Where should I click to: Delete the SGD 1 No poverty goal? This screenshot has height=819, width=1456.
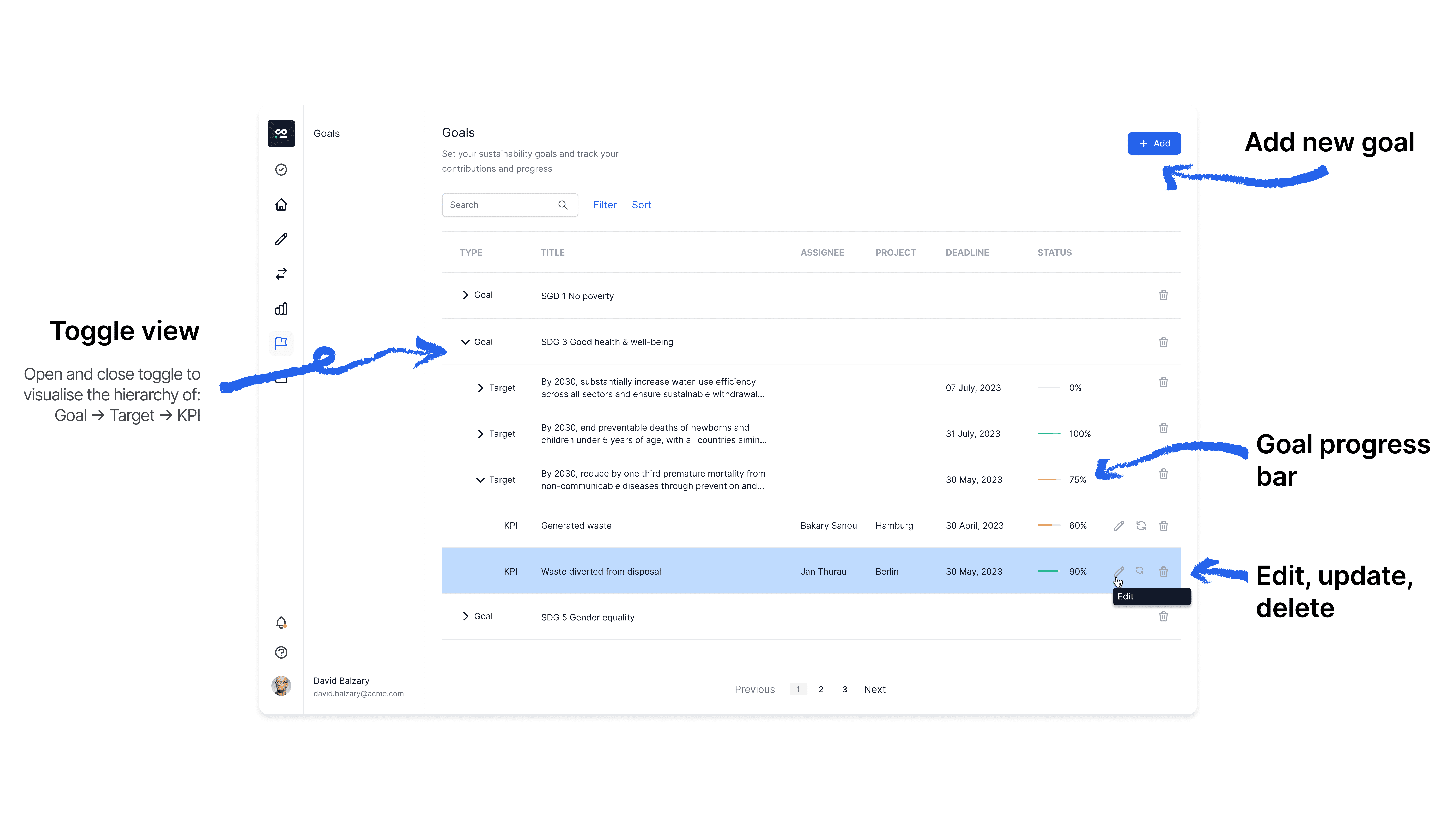[x=1163, y=295]
